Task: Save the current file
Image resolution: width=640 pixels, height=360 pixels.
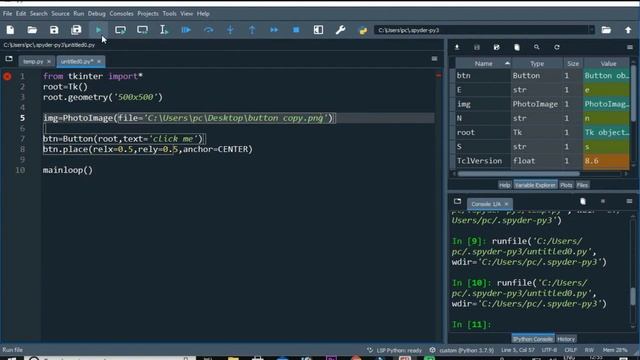Action: pyautogui.click(x=54, y=30)
